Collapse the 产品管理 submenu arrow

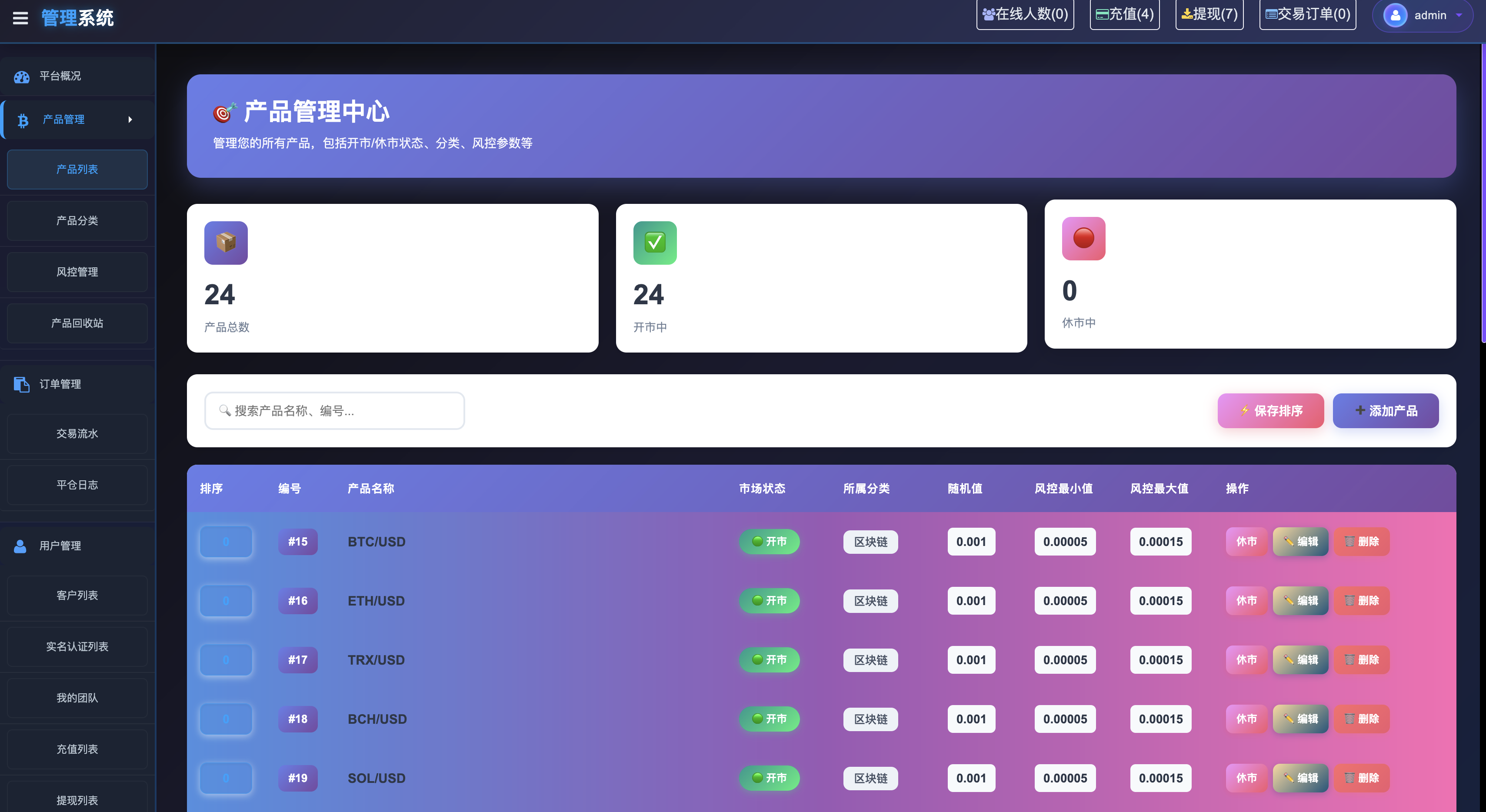[x=130, y=120]
